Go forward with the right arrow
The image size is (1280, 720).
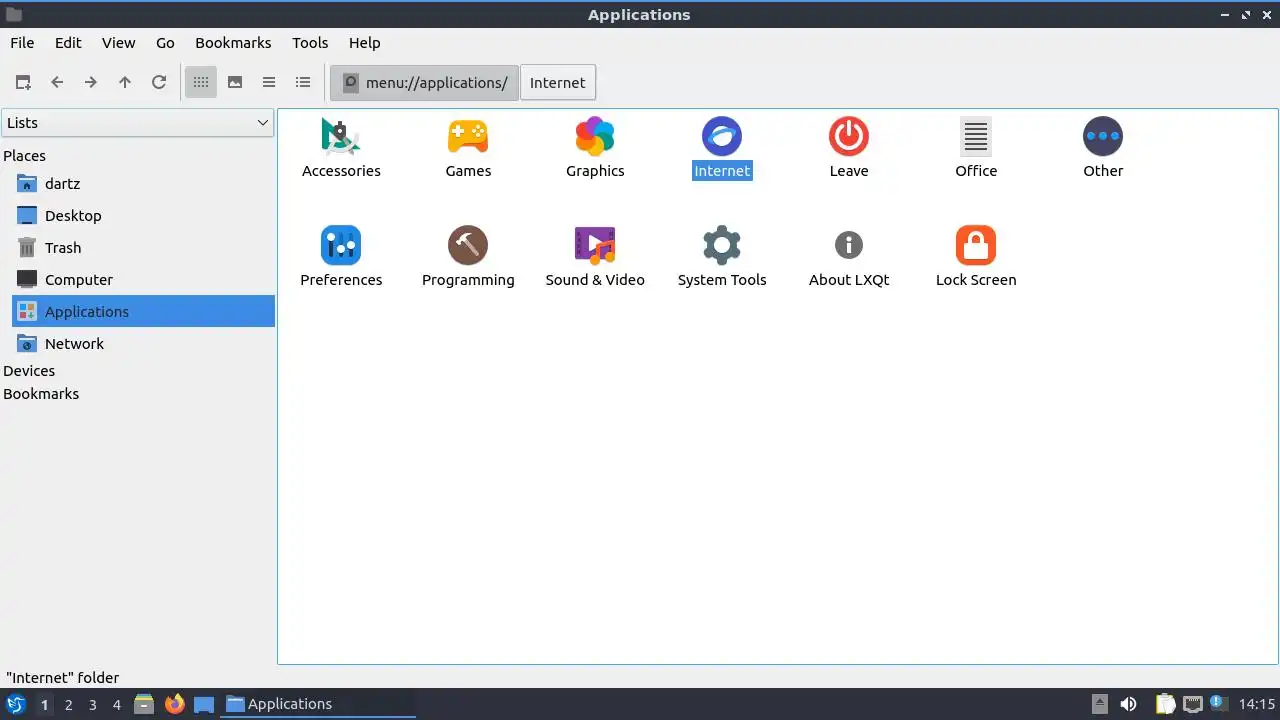click(91, 82)
